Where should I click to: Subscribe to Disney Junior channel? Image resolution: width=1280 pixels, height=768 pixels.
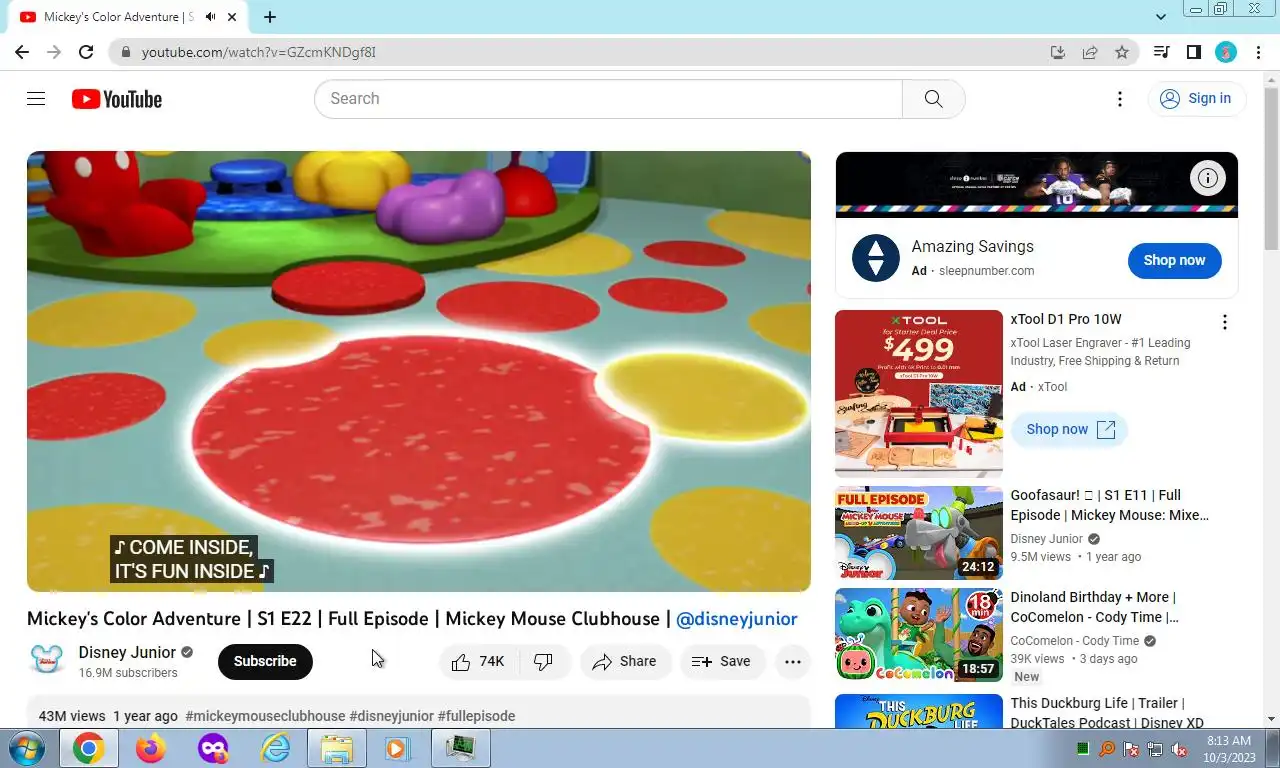[265, 661]
